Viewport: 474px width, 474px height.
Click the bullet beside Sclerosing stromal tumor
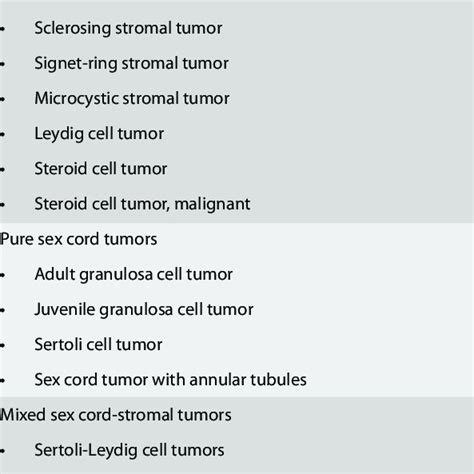2,29
